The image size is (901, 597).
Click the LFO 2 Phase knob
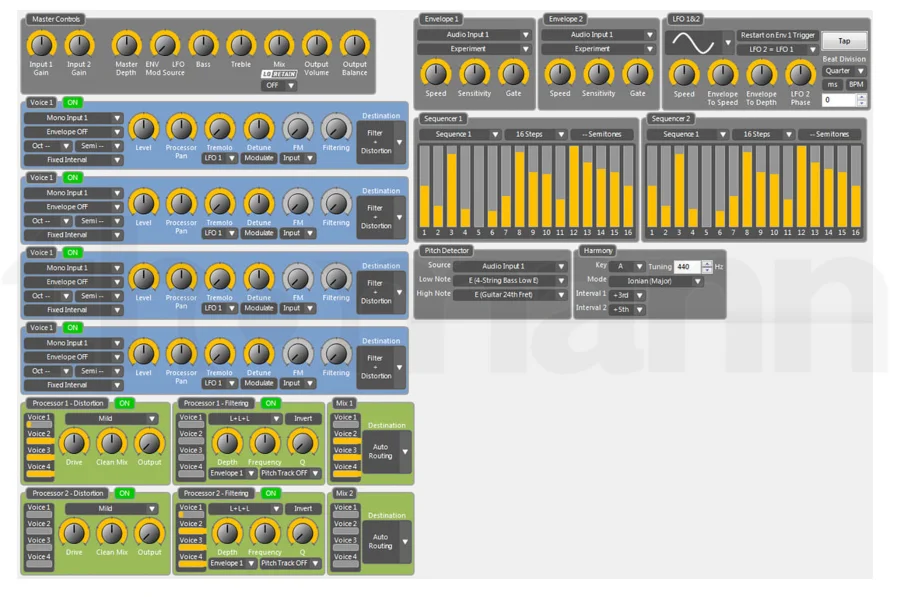click(800, 73)
